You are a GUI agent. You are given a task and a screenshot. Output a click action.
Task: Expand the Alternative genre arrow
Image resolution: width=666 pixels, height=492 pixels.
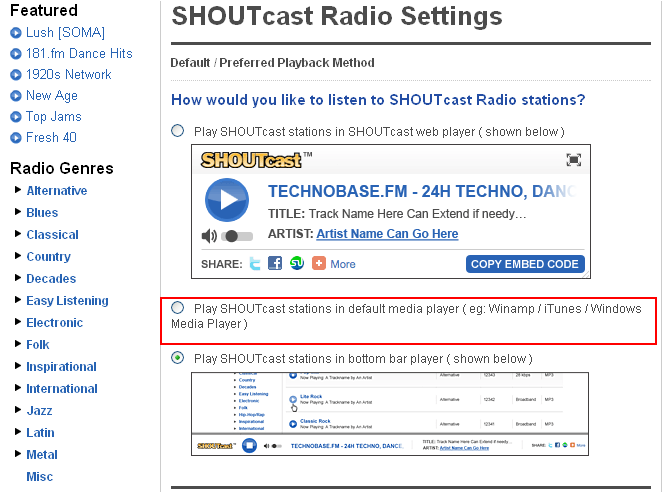pyautogui.click(x=18, y=189)
